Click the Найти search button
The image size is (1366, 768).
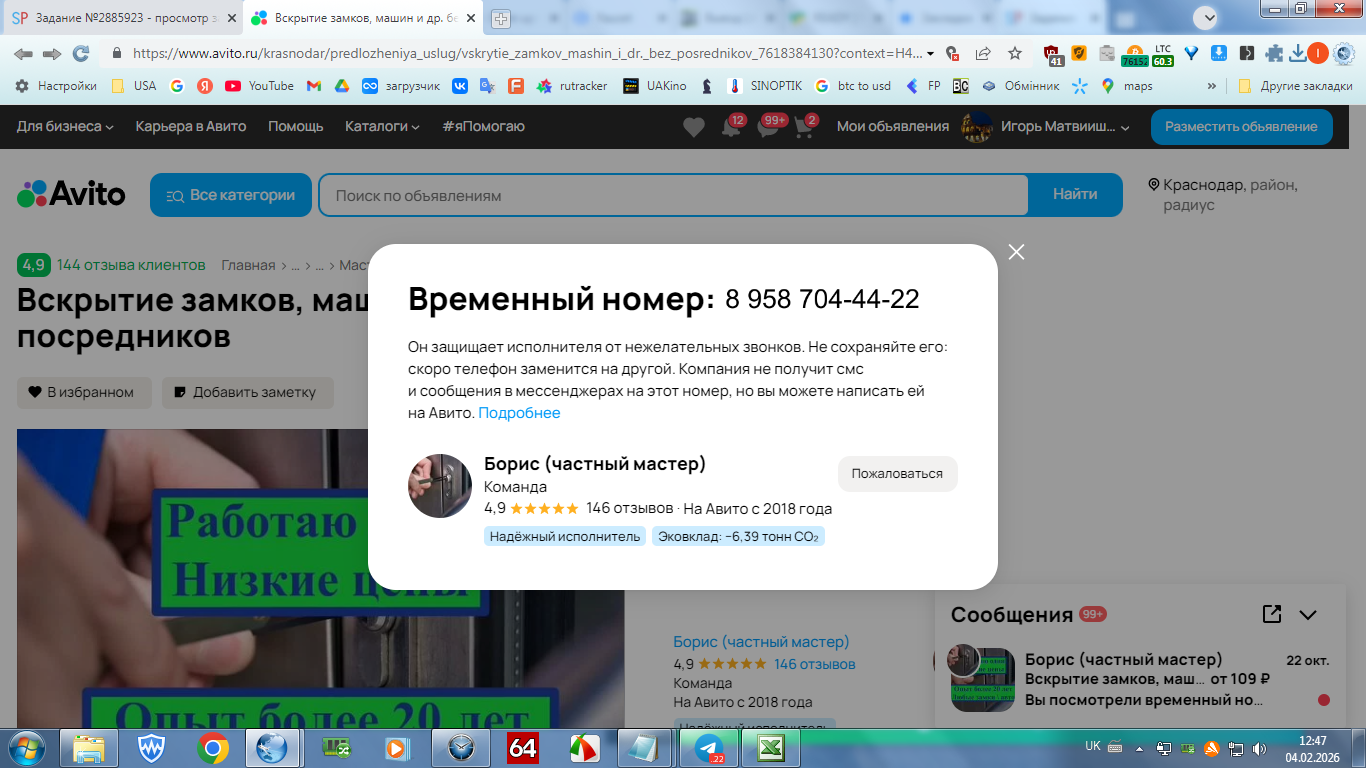tap(1075, 195)
